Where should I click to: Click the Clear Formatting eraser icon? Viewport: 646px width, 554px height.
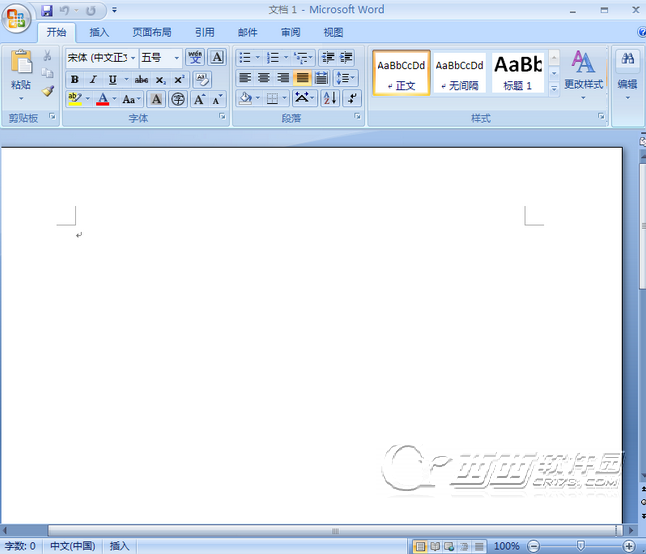[x=202, y=79]
